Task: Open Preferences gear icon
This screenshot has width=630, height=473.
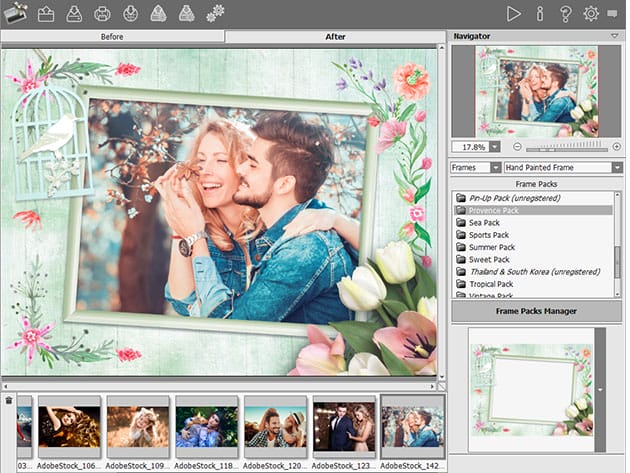Action: [x=591, y=14]
